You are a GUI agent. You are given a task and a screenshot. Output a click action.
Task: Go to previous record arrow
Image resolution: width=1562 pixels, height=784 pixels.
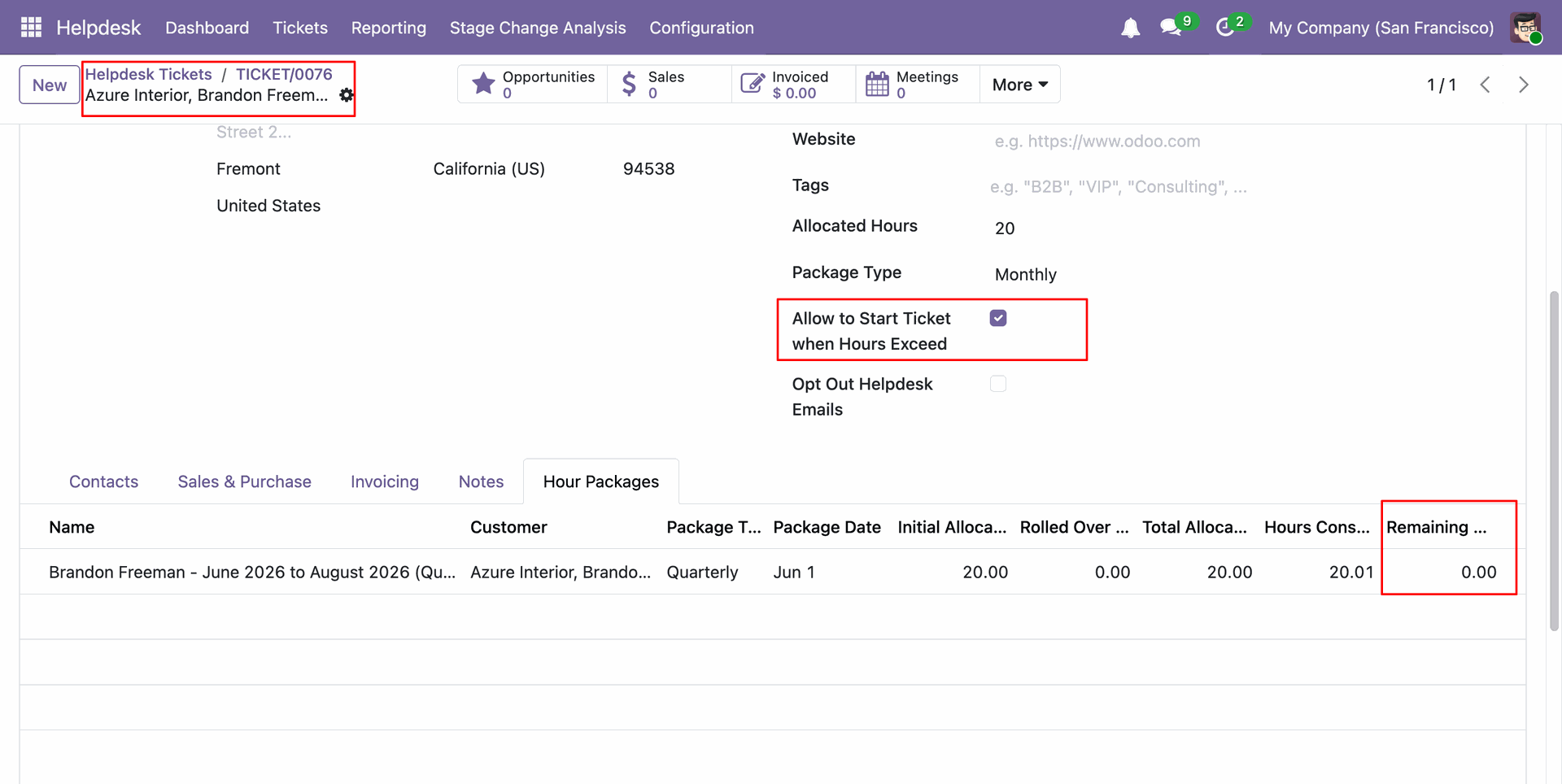(x=1485, y=85)
